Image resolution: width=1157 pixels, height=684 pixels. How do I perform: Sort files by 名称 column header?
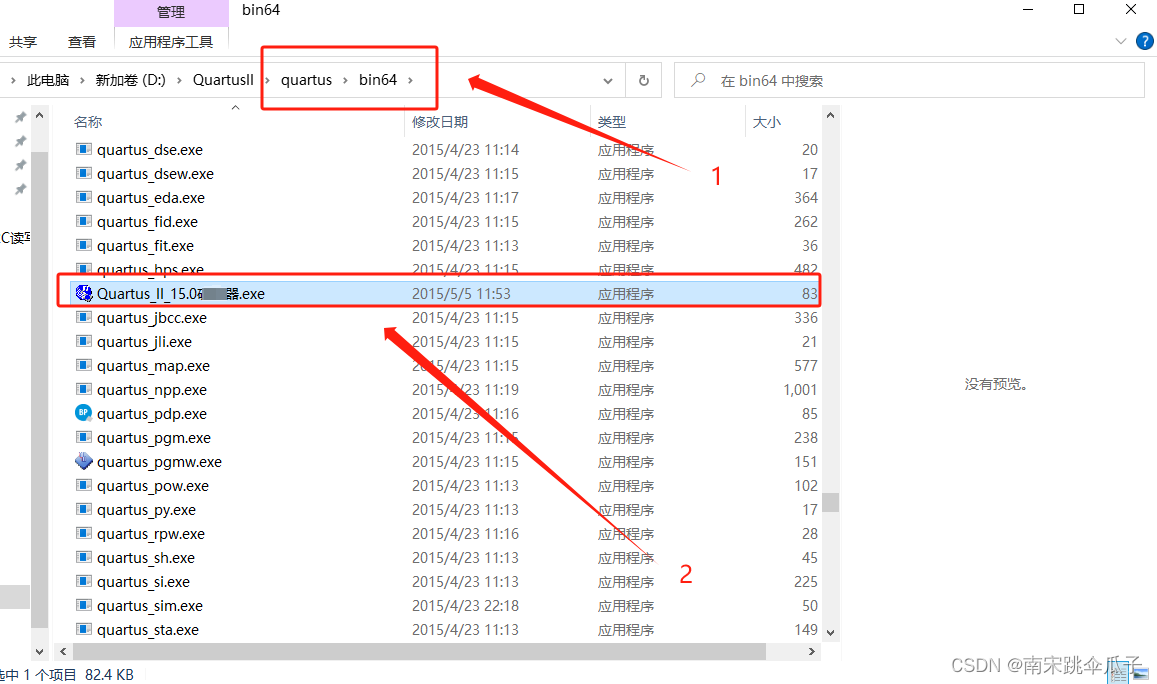[x=88, y=122]
